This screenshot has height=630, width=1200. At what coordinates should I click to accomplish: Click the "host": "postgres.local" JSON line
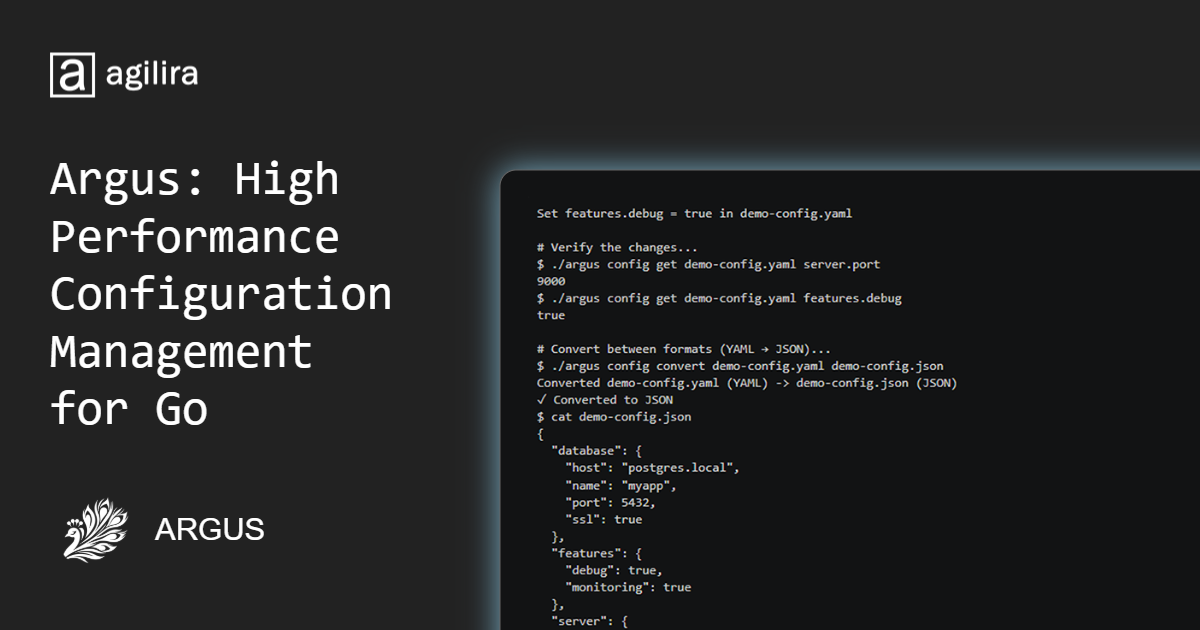coord(652,468)
